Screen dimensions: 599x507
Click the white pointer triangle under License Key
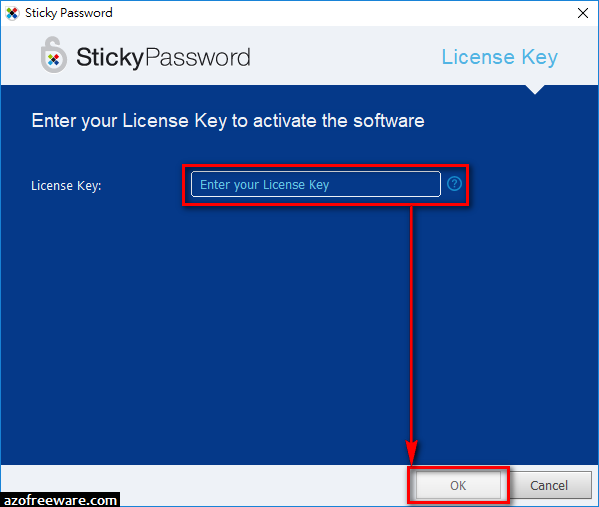coord(535,89)
